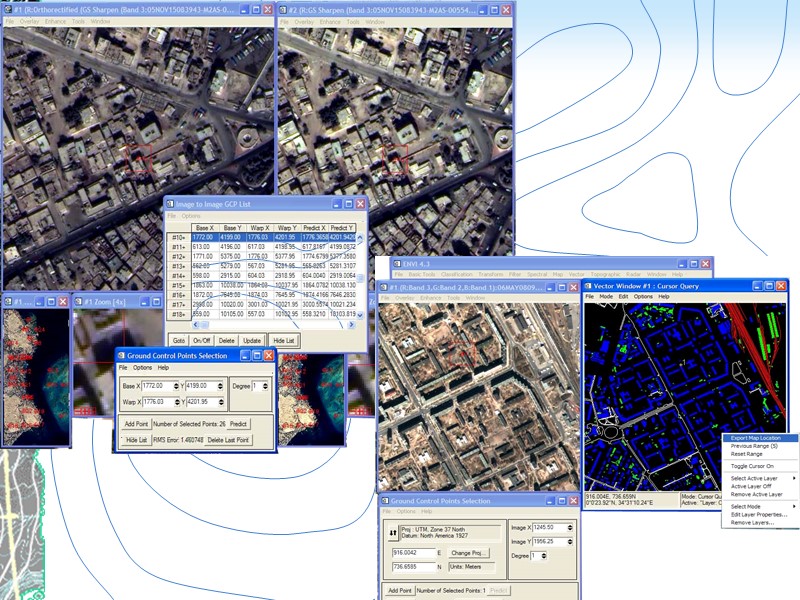This screenshot has height=600, width=800.
Task: Click the Predict X column header
Action: [314, 228]
